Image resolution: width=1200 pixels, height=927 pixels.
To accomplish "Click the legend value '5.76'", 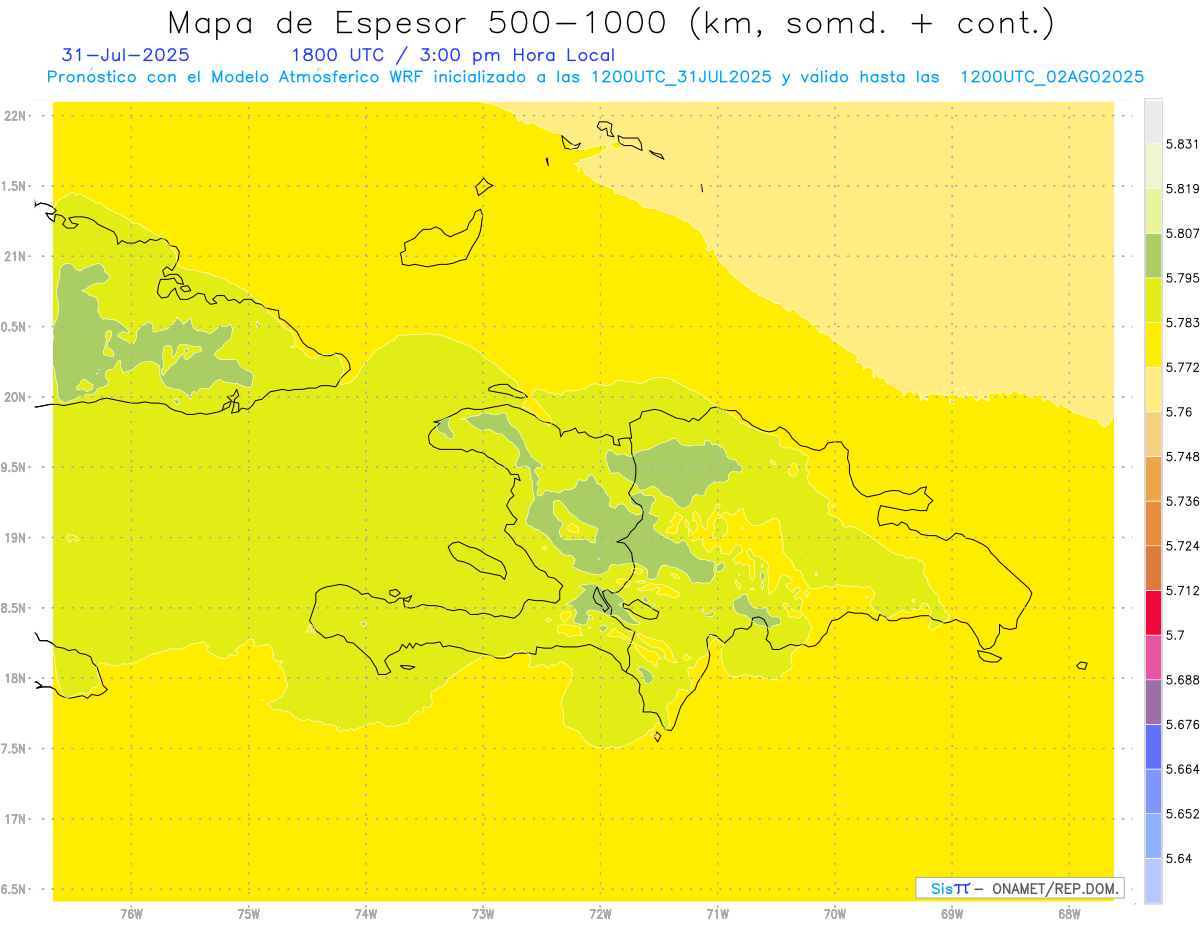I will tap(1179, 412).
